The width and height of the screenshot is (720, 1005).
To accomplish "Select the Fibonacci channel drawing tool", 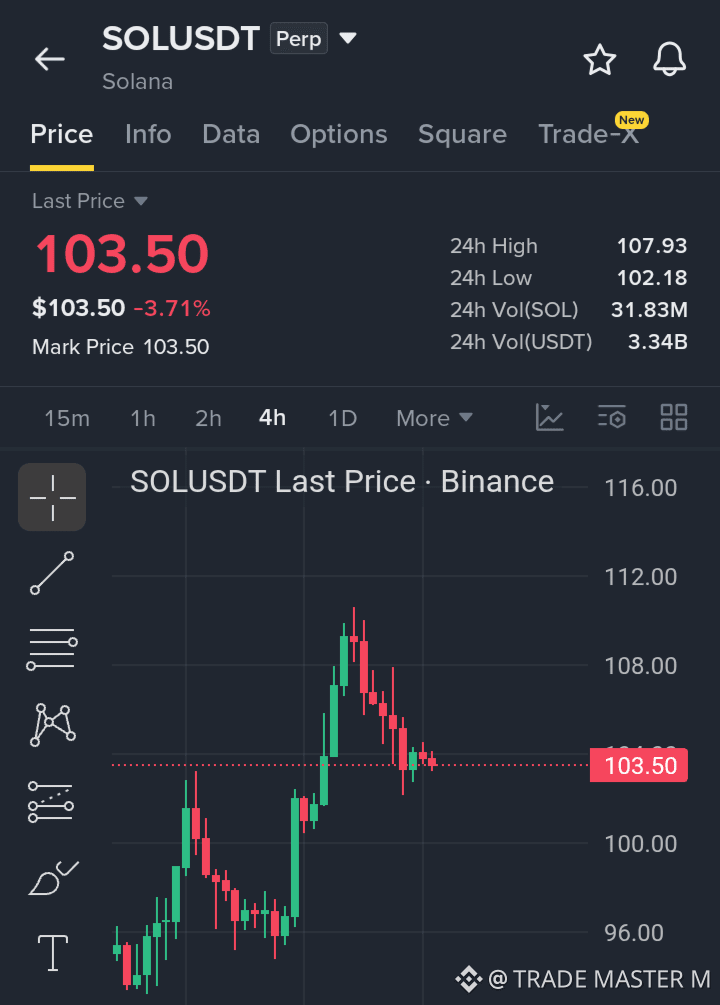I will (51, 802).
